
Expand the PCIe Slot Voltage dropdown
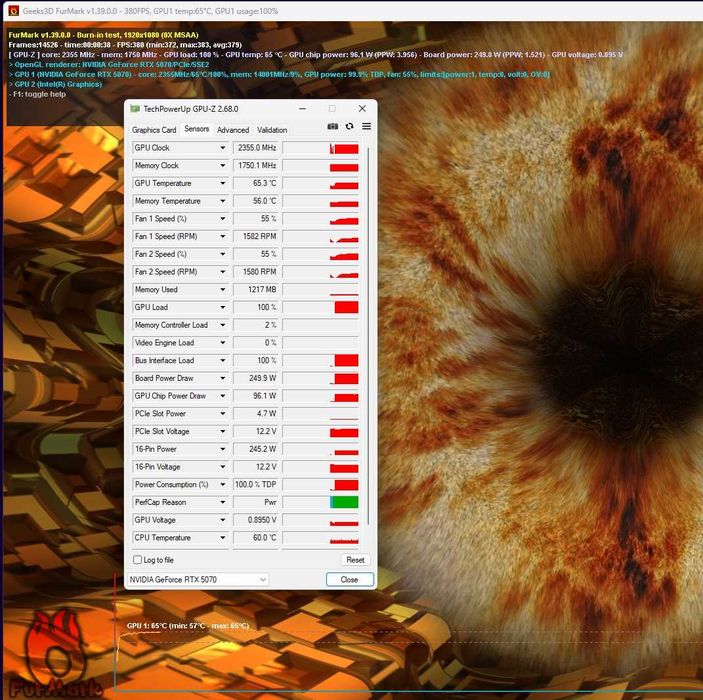click(222, 431)
